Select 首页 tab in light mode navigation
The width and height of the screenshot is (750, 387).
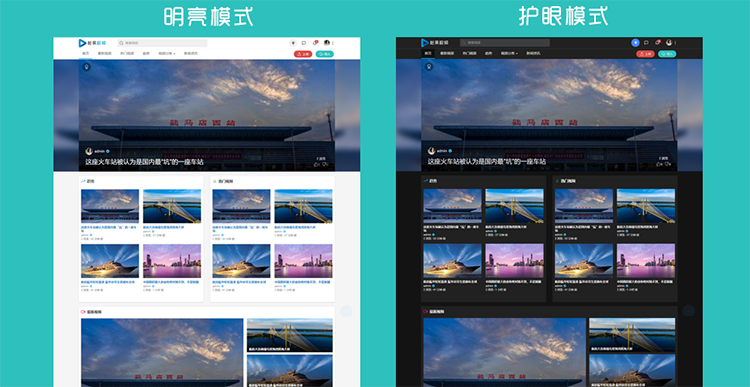(86, 54)
